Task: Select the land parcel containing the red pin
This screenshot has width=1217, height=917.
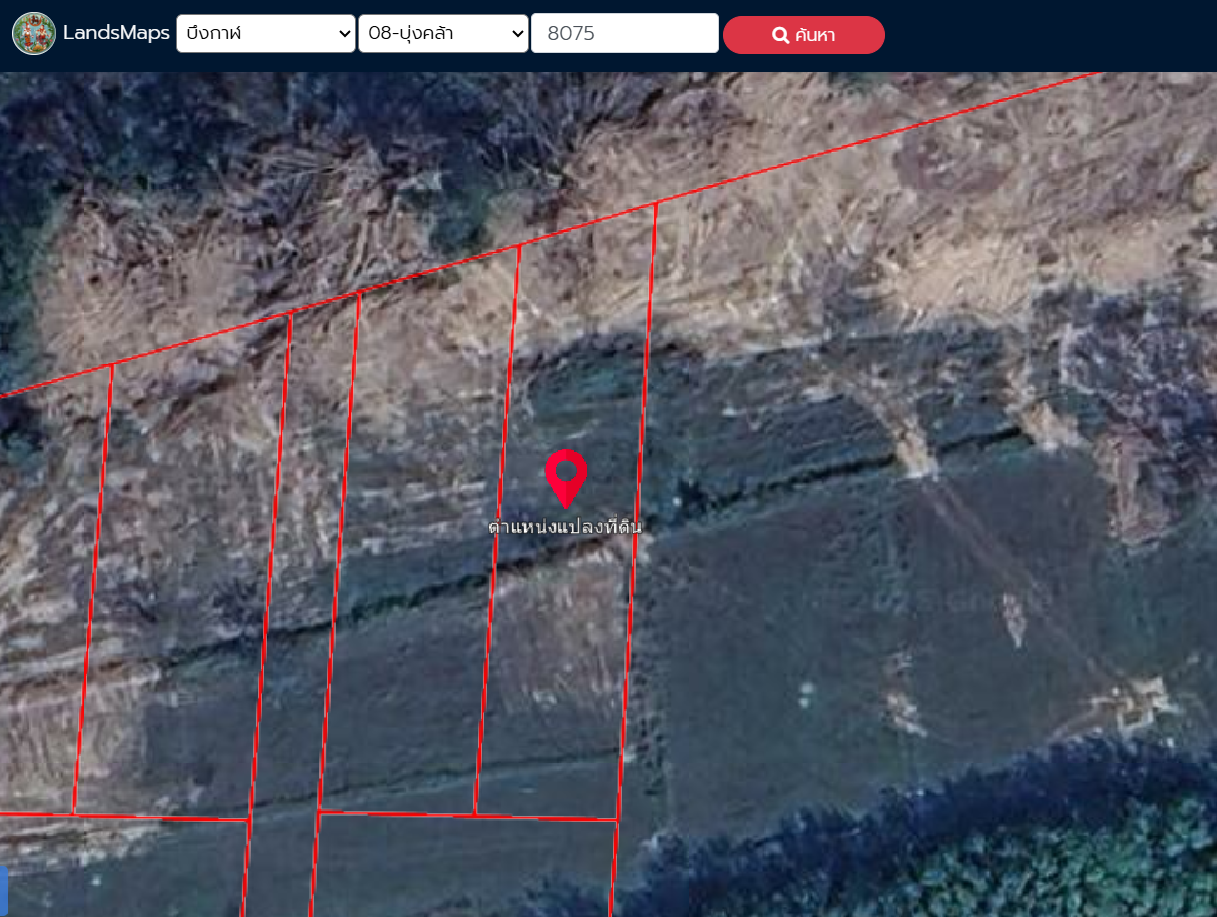Action: pyautogui.click(x=565, y=640)
